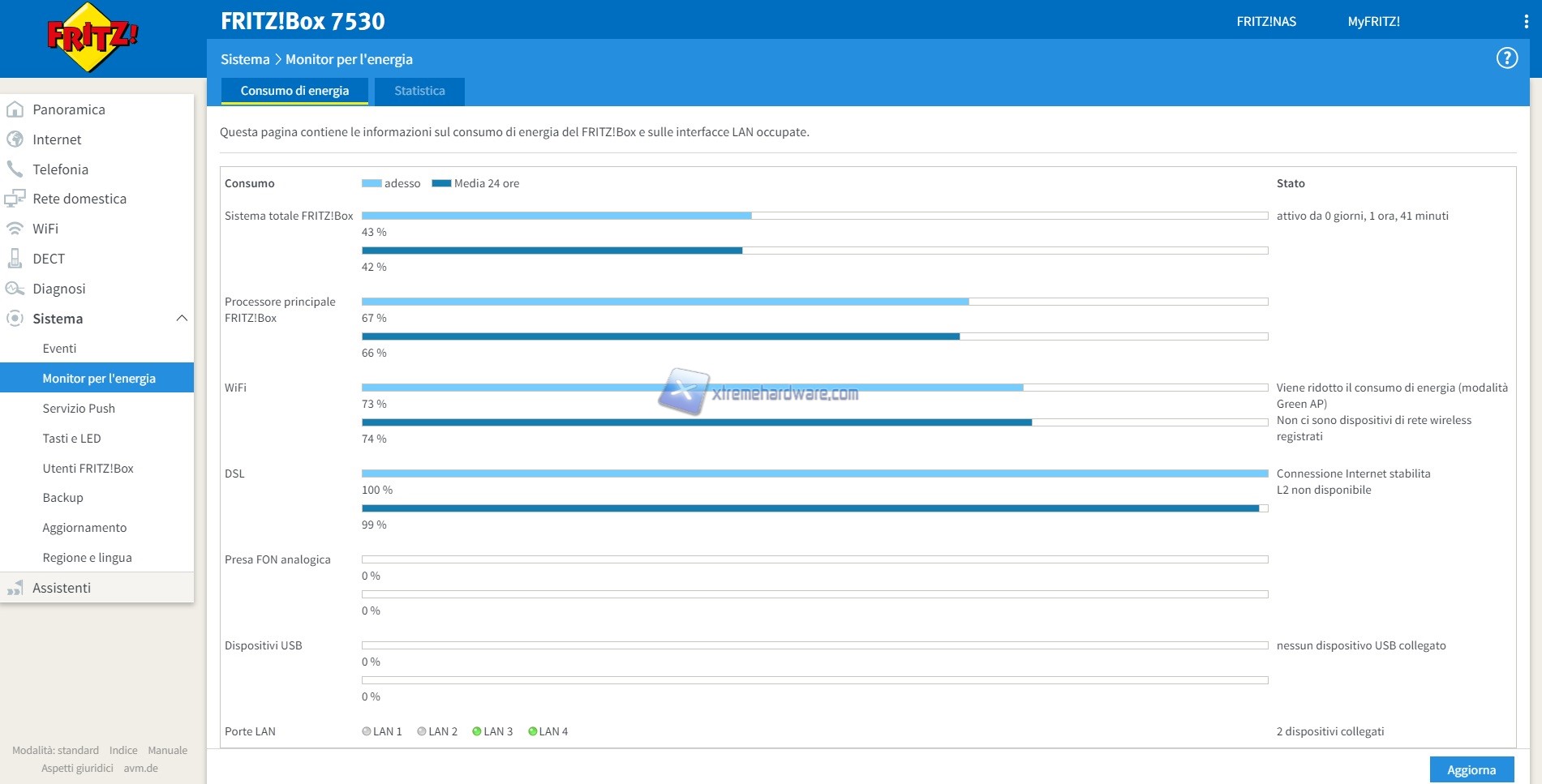Click the LAN 3 status indicator
Viewport: 1542px width, 784px height.
point(477,731)
